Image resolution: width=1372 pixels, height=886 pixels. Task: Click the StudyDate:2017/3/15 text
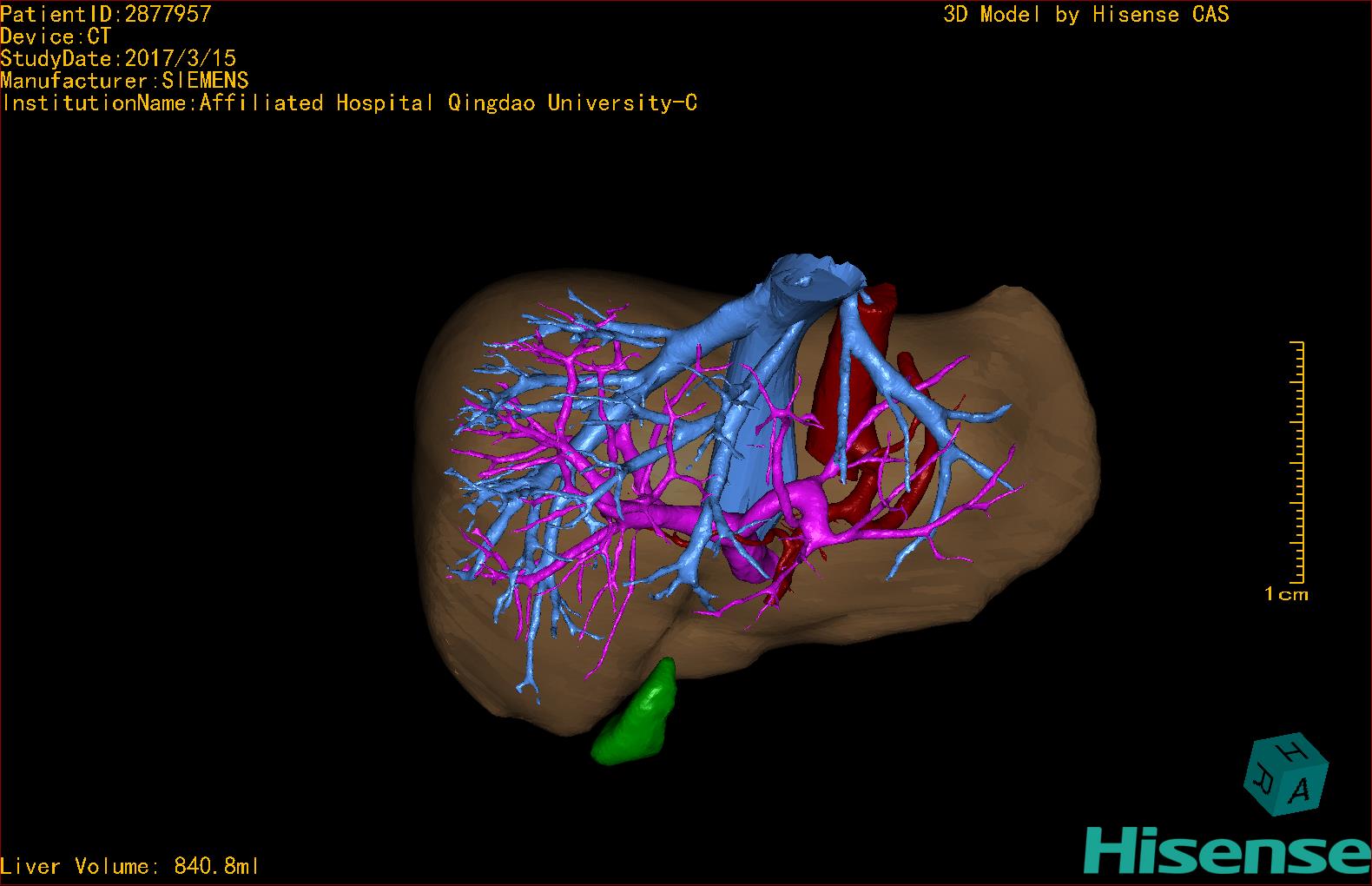pyautogui.click(x=118, y=58)
